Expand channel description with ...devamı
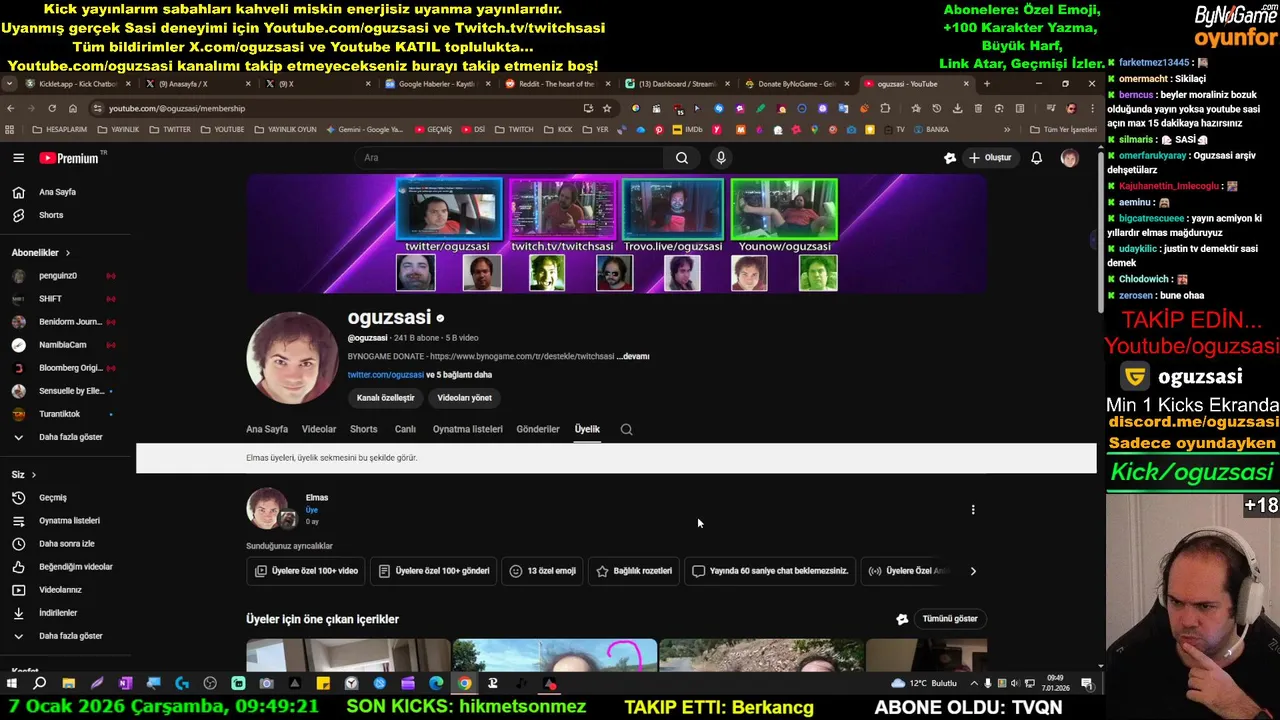Viewport: 1280px width, 720px height. (633, 356)
